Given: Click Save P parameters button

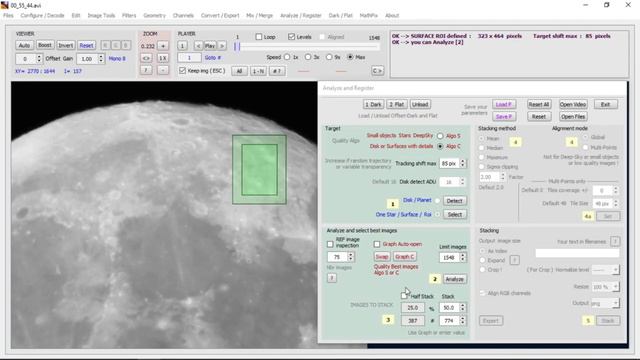Looking at the screenshot, I should point(504,117).
